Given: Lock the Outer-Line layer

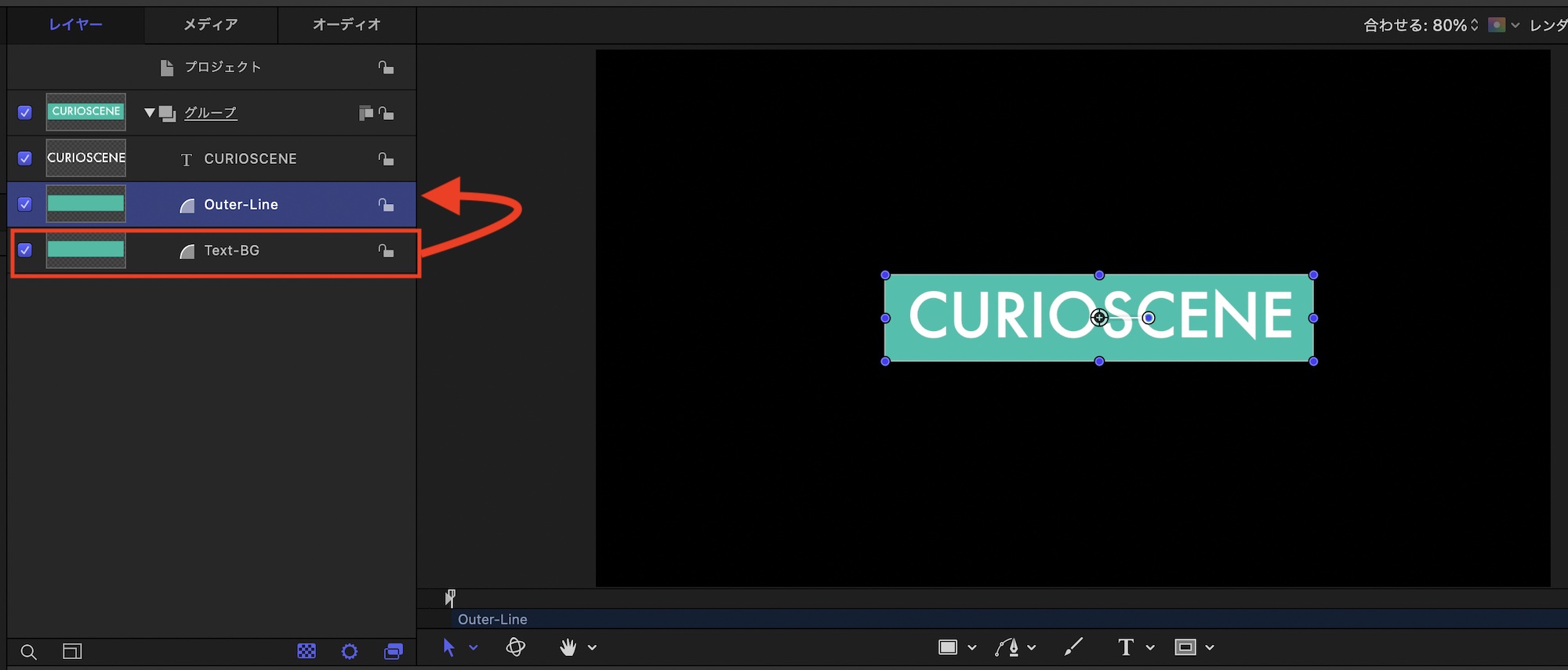Looking at the screenshot, I should tap(386, 205).
